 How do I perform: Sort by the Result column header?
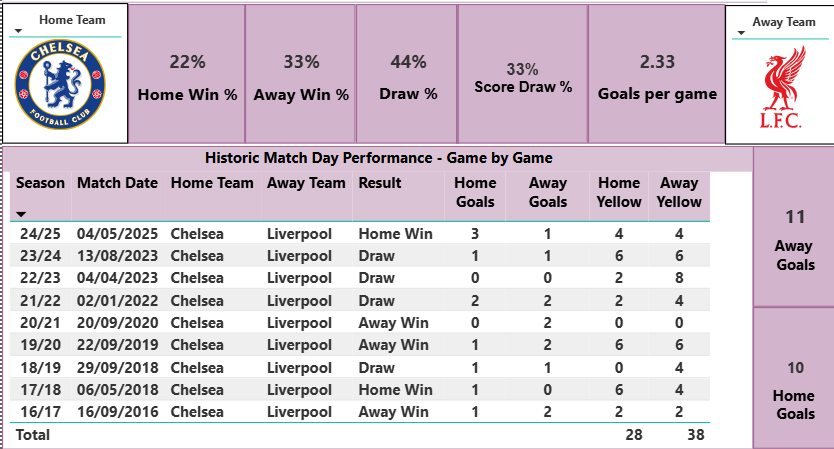point(380,183)
